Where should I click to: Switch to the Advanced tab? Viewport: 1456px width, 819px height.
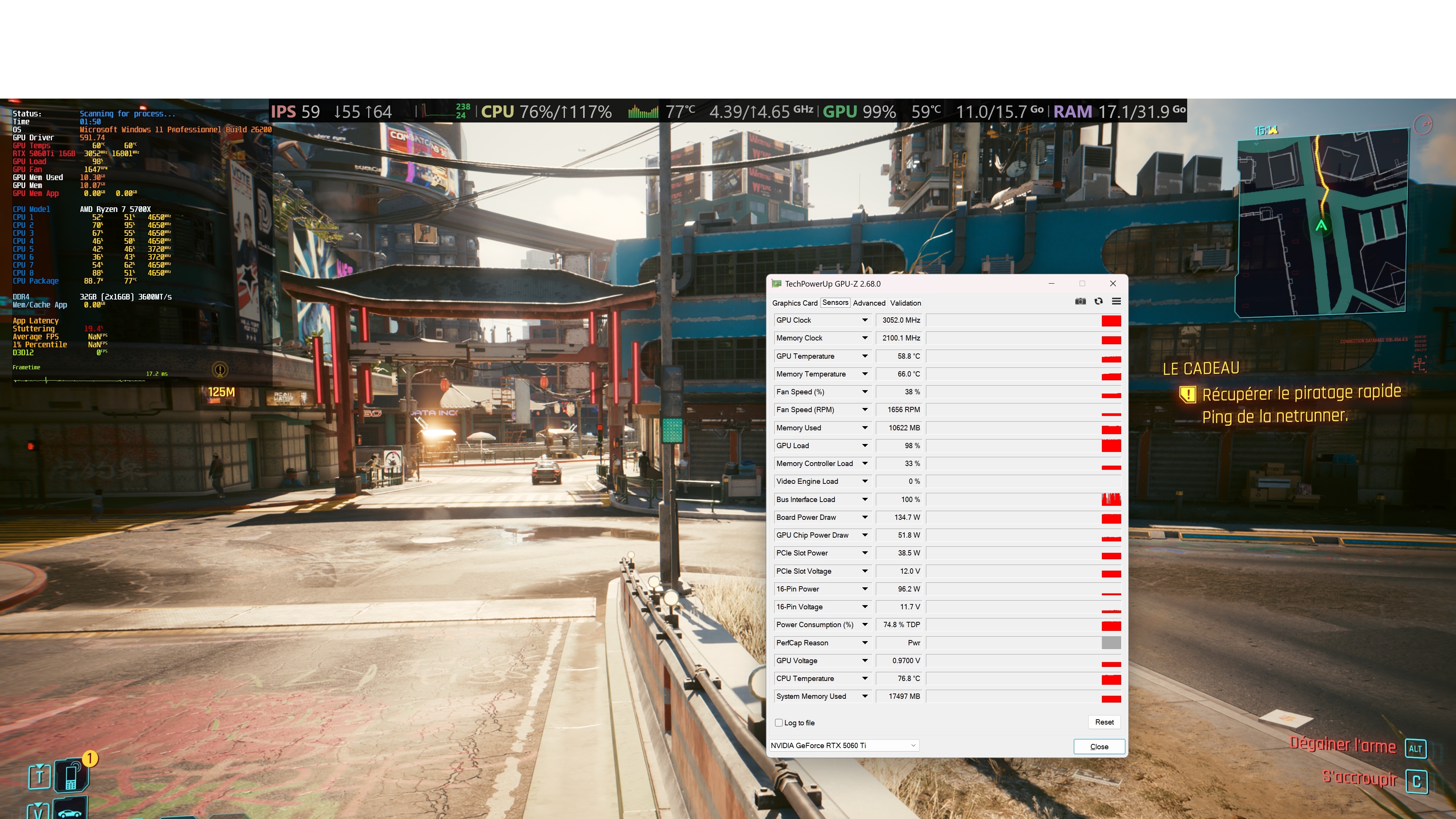tap(869, 303)
